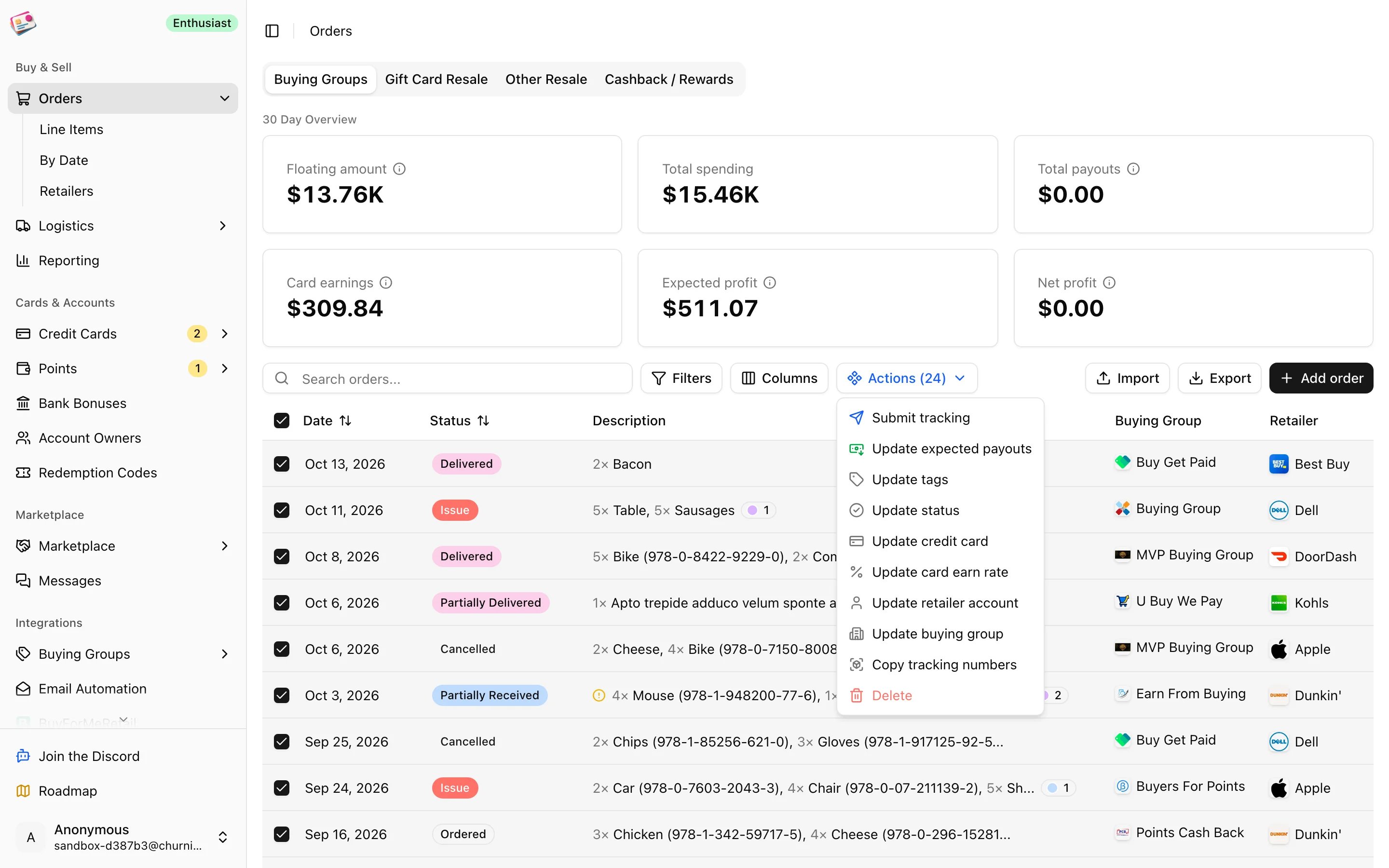Click the Partially Received status badge
Image resolution: width=1389 pixels, height=868 pixels.
click(x=490, y=695)
